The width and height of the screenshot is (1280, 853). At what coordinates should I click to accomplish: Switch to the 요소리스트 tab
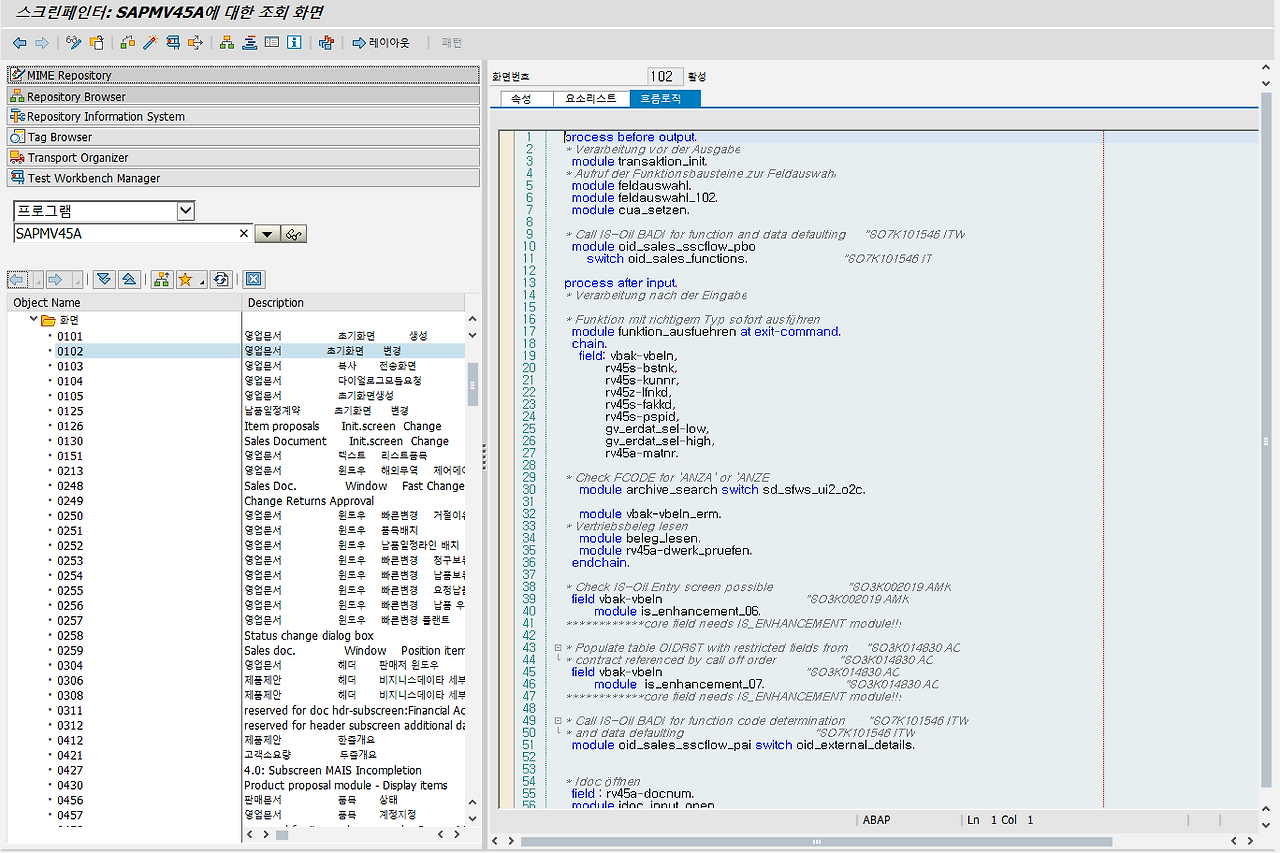tap(590, 98)
